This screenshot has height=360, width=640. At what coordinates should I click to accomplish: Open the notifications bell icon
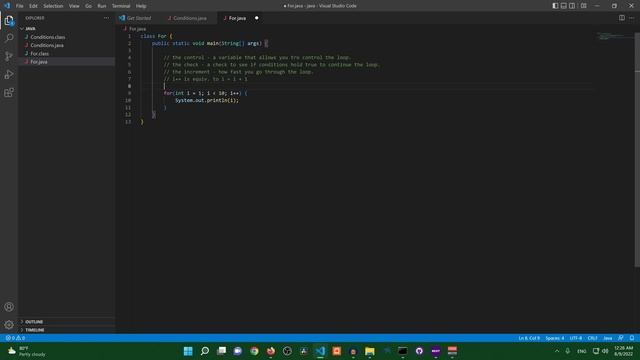click(632, 338)
